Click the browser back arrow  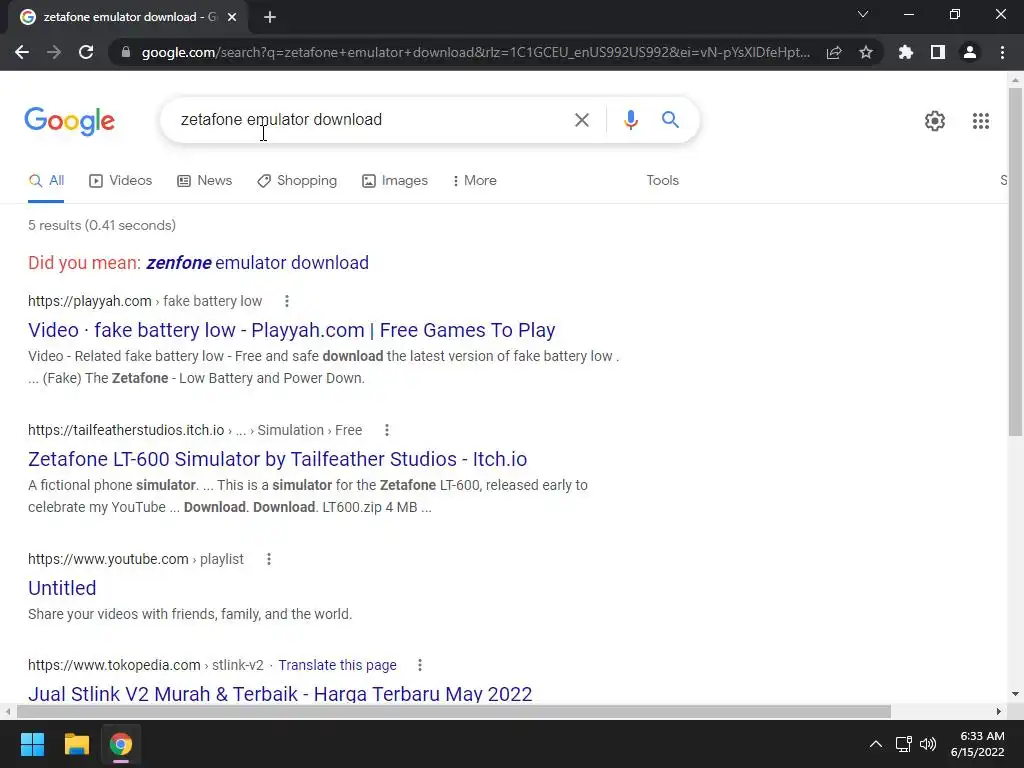coord(22,52)
